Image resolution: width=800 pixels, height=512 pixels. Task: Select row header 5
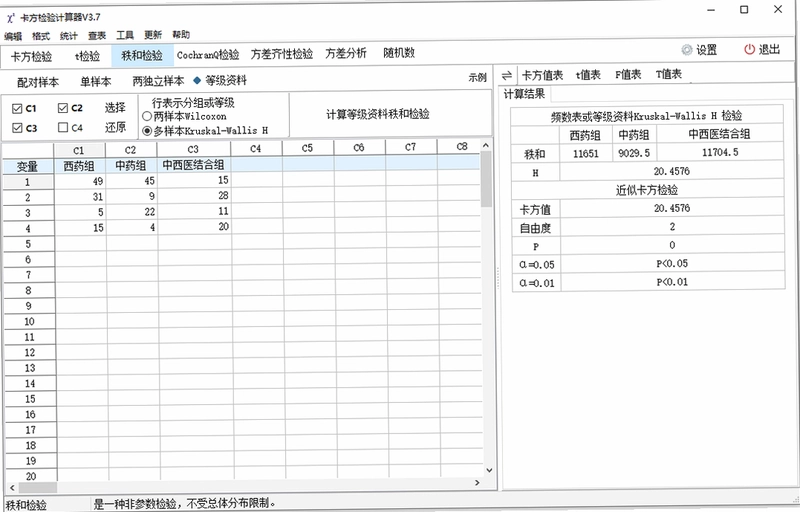tap(29, 244)
